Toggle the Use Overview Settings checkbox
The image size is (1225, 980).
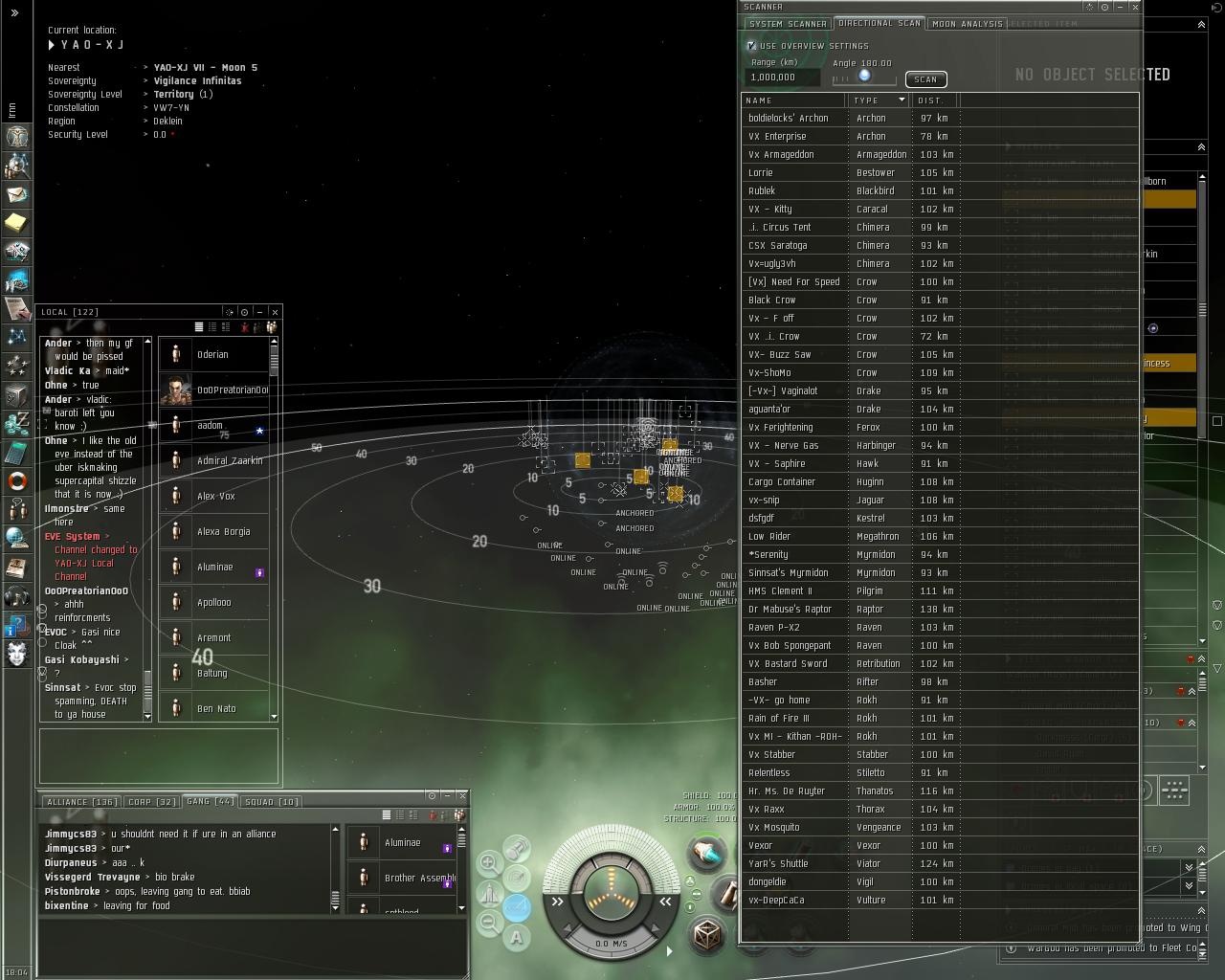click(x=751, y=45)
